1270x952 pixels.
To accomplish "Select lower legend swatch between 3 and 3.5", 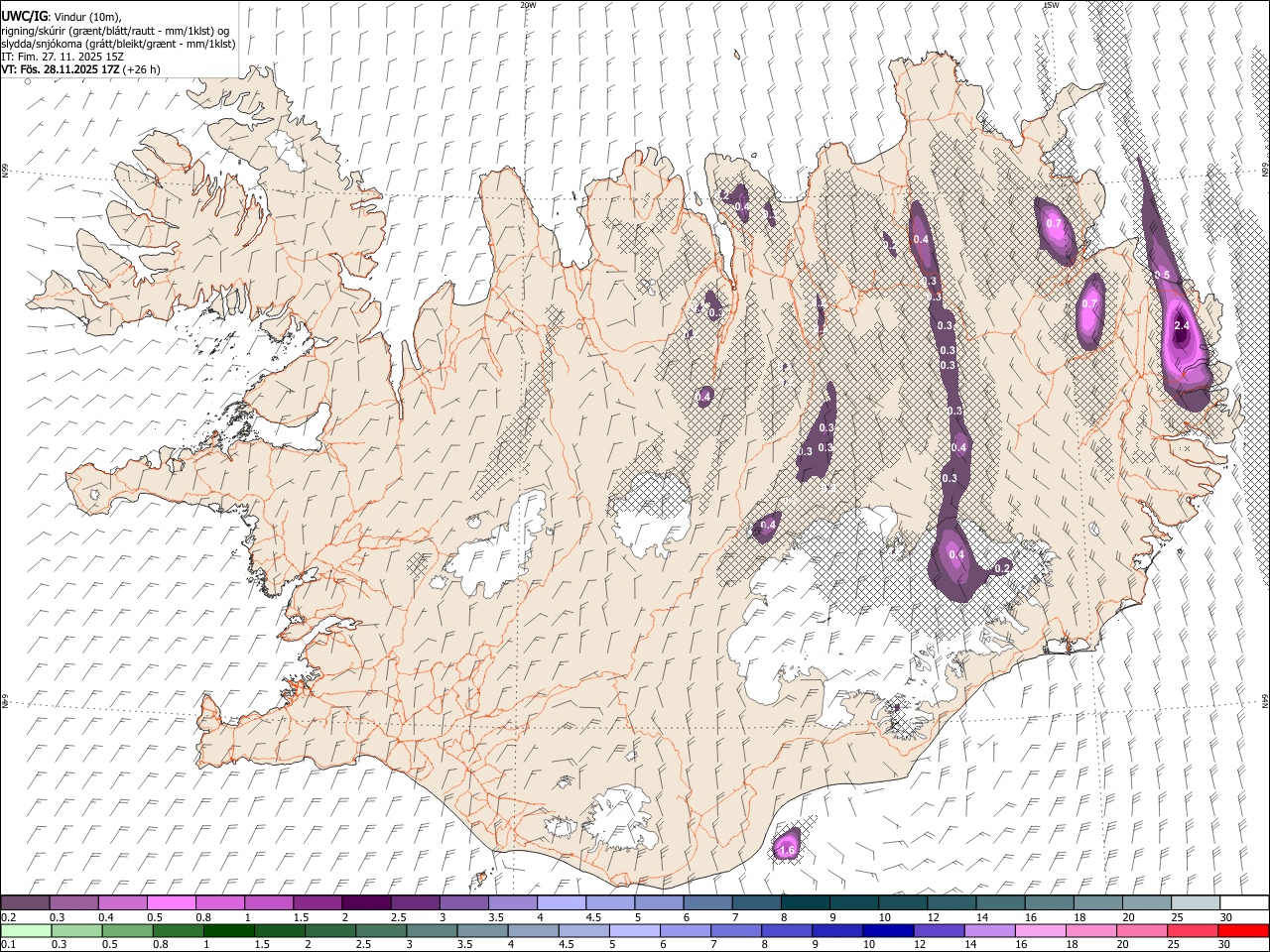I will 432,930.
